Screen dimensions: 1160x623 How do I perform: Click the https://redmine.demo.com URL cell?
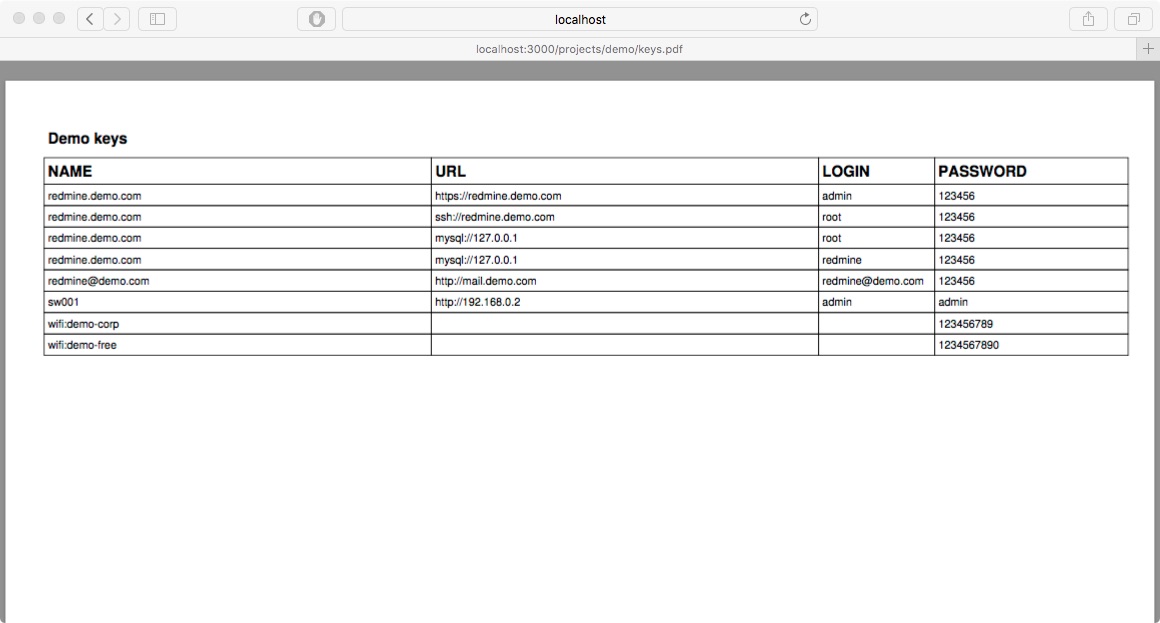coord(498,196)
